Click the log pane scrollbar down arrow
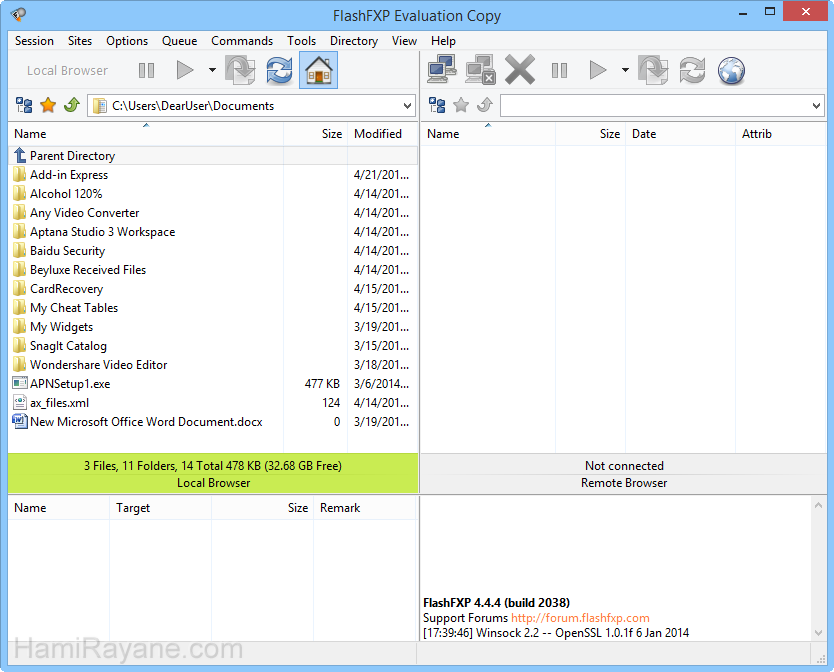 [x=818, y=633]
